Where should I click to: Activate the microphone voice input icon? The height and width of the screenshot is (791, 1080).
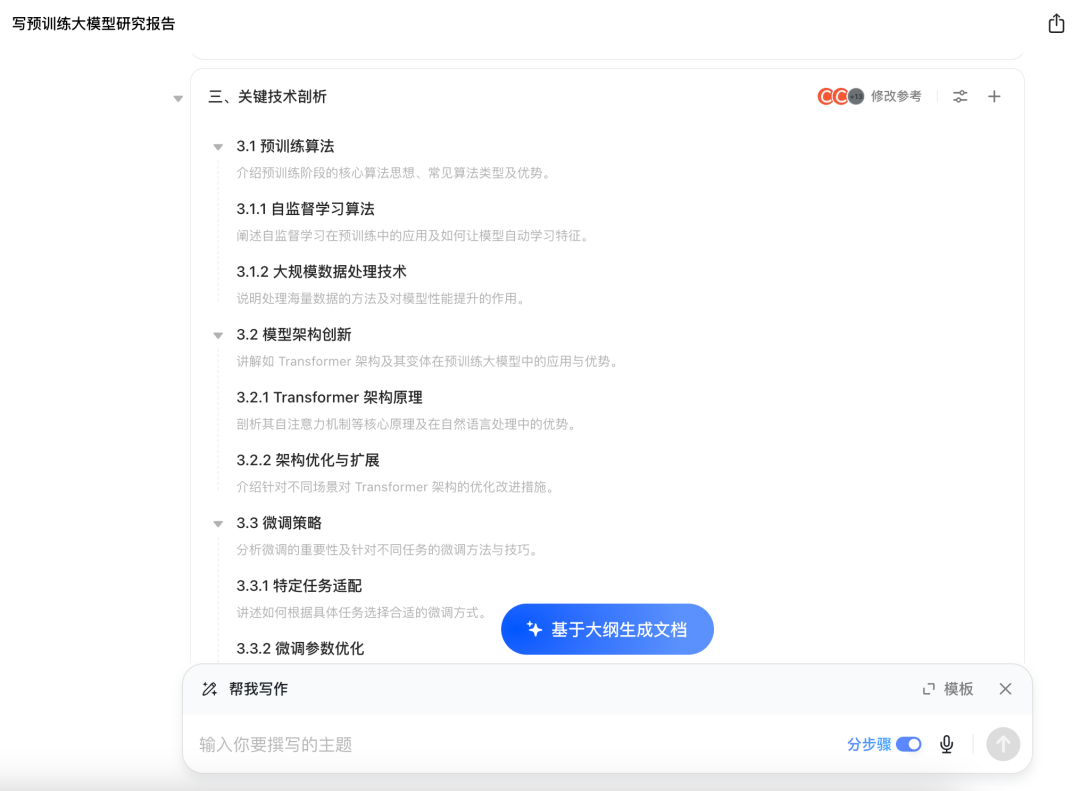click(946, 744)
